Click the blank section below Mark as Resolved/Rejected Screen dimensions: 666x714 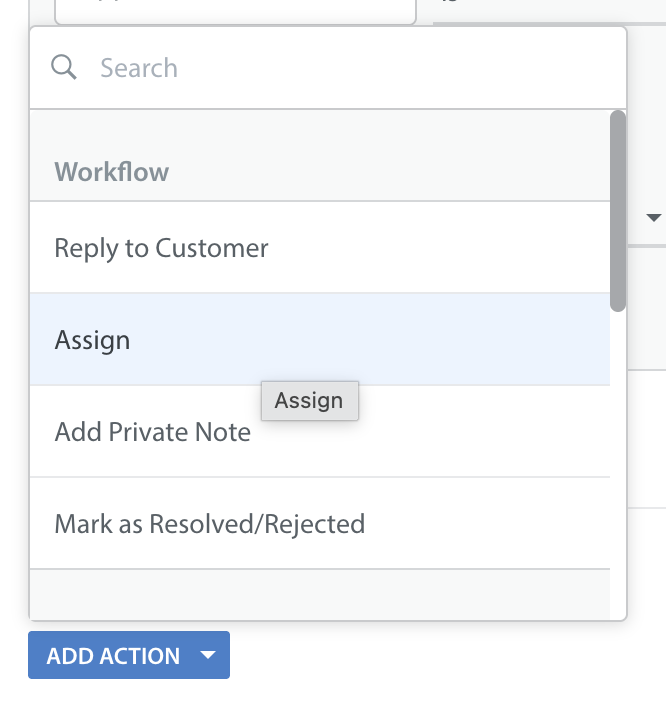[x=320, y=594]
